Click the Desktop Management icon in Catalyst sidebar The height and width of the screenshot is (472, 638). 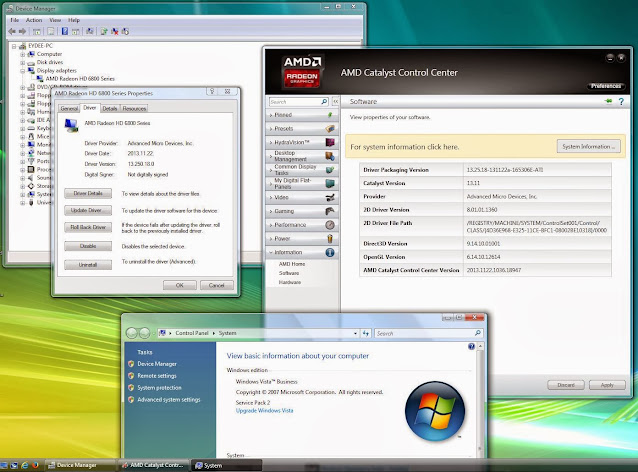tap(330, 156)
